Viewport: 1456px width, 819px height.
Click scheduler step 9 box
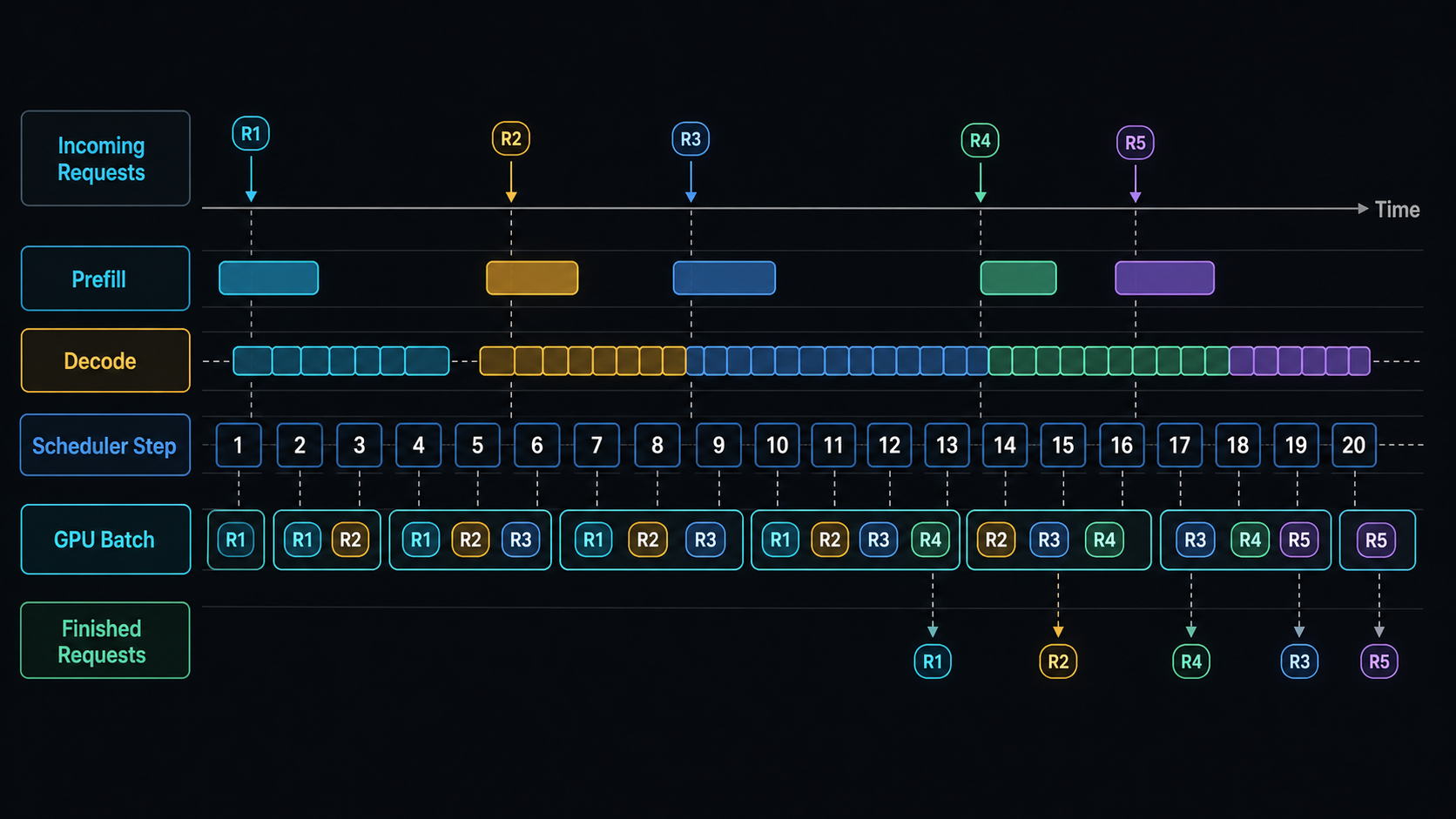[718, 445]
